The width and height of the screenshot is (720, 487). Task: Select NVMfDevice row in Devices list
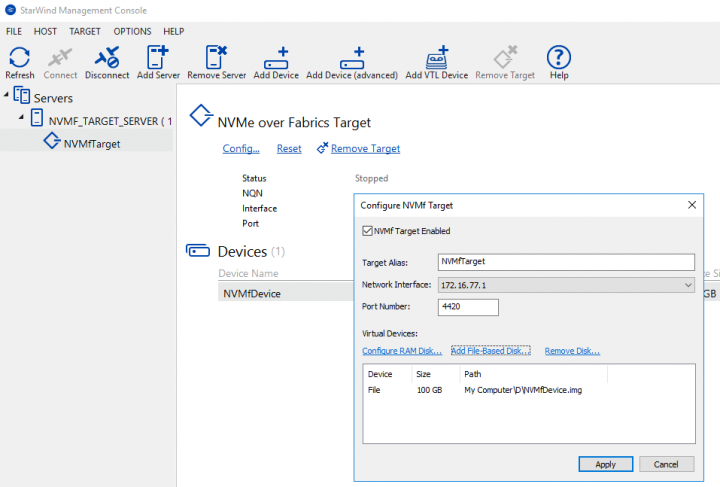pyautogui.click(x=286, y=293)
